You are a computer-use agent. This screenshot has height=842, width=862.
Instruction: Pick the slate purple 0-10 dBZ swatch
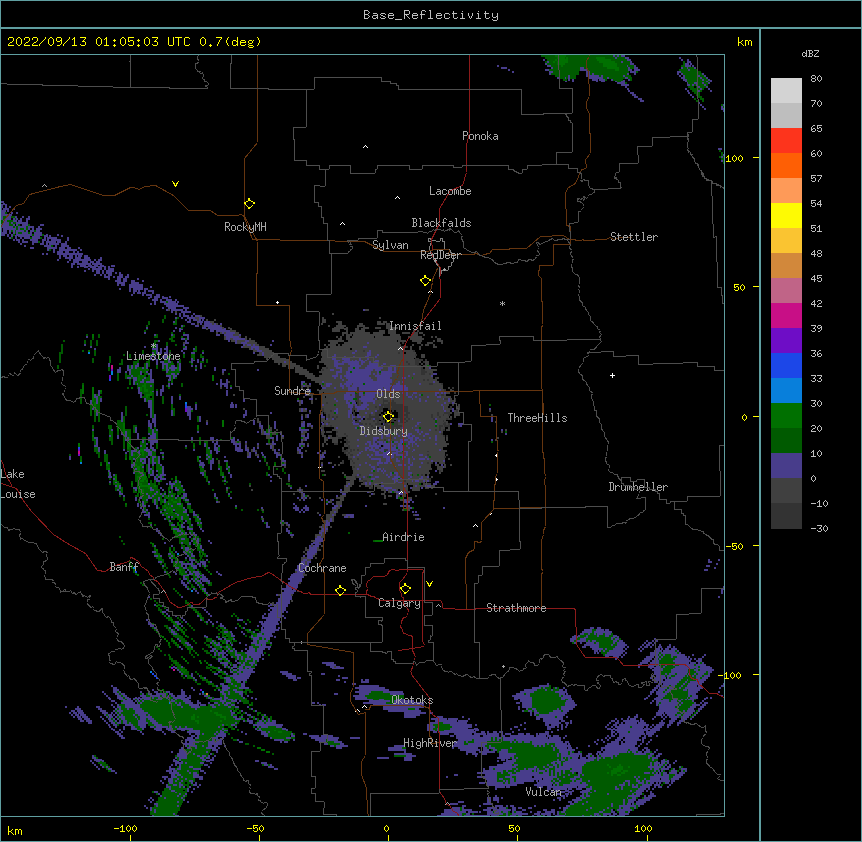pyautogui.click(x=786, y=466)
